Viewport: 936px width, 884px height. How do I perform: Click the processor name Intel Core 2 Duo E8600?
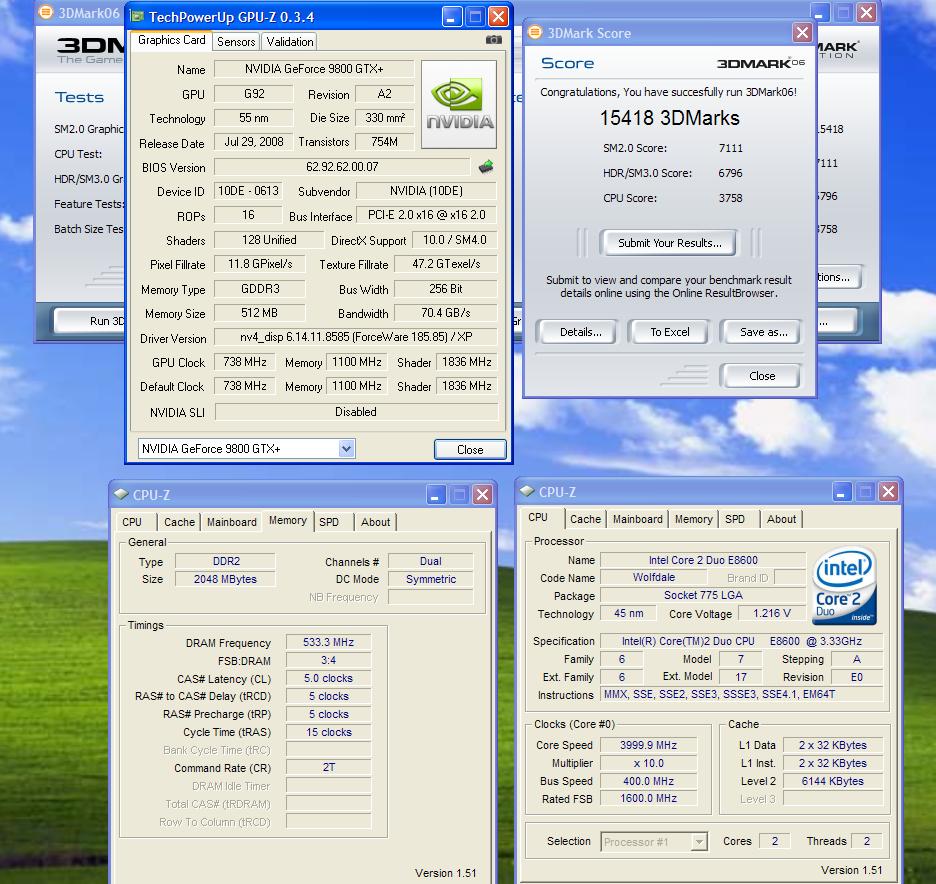pyautogui.click(x=703, y=560)
